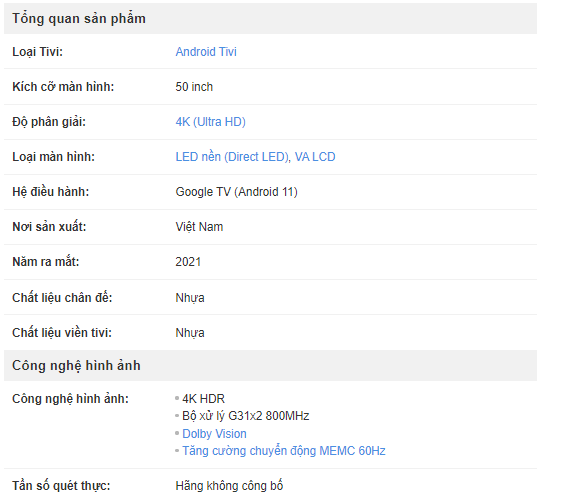Open the LED nền (Direct LED) link
This screenshot has height=502, width=565.
click(232, 157)
